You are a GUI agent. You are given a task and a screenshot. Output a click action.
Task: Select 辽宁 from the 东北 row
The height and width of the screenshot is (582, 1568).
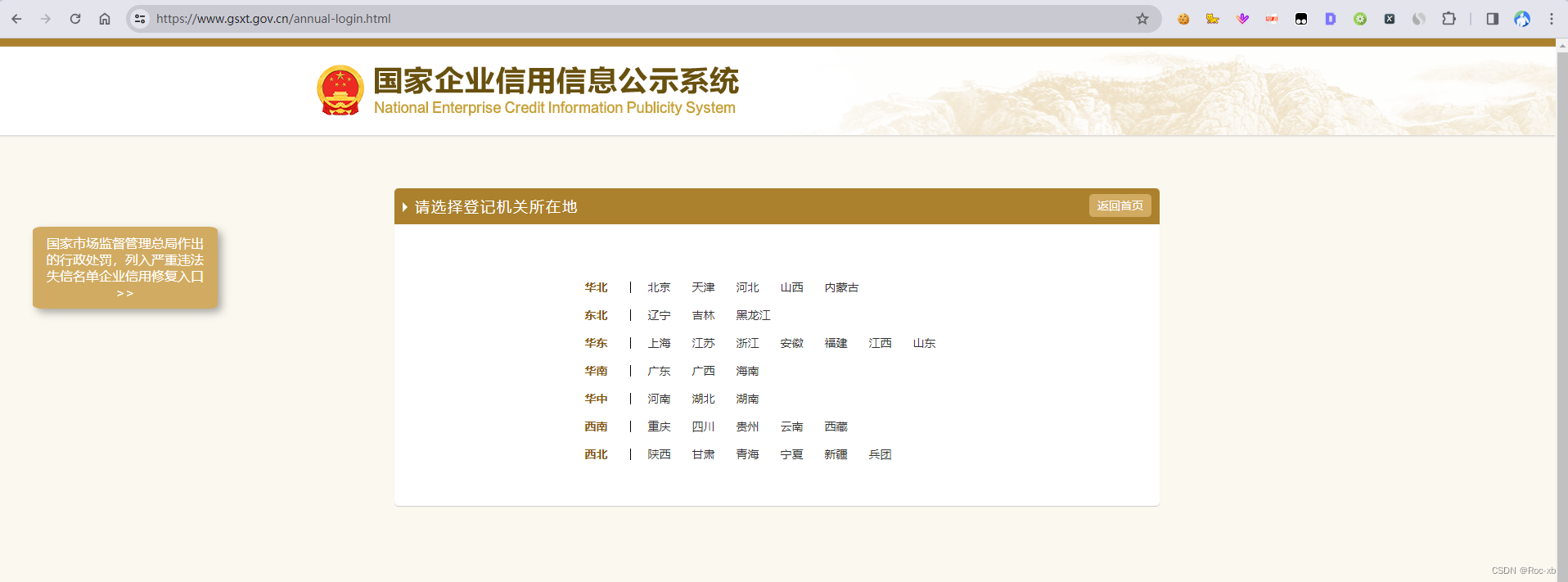coord(659,315)
